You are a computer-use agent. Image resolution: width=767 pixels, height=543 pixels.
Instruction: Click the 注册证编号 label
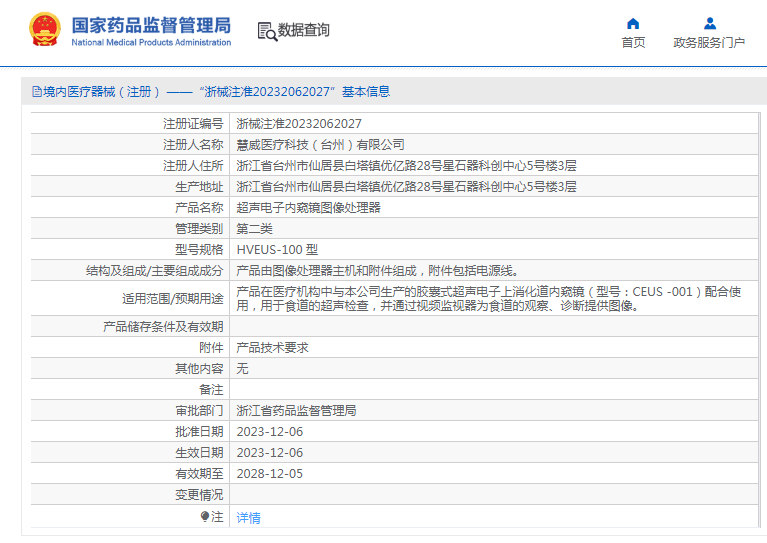tap(193, 124)
